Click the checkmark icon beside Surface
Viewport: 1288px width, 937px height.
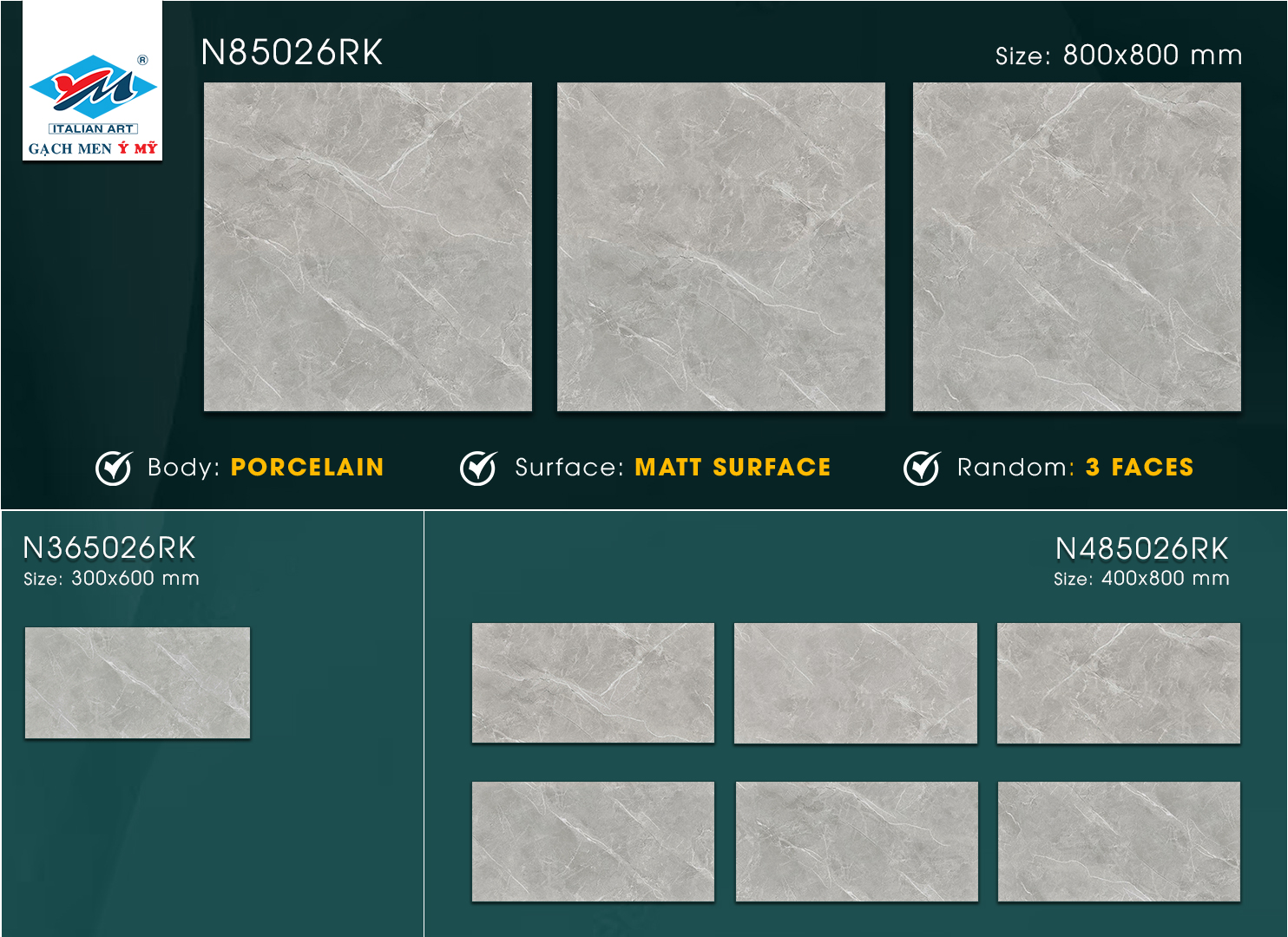478,468
